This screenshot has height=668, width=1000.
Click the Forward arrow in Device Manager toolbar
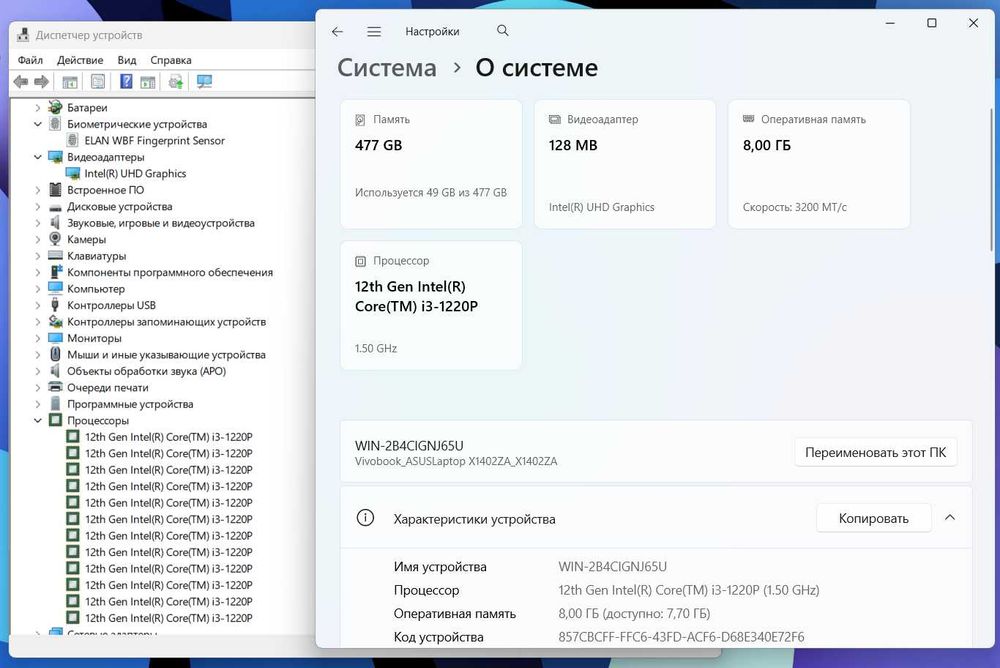point(41,82)
